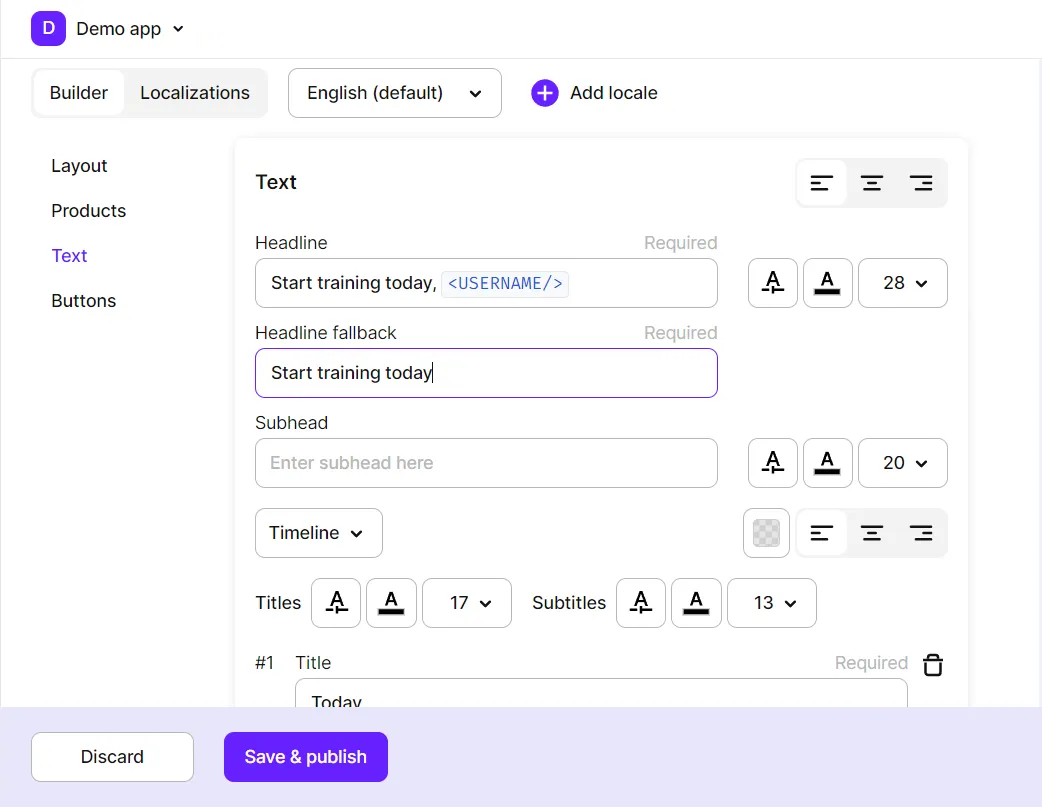The image size is (1042, 807).
Task: Click into the Subhead input field
Action: tap(486, 463)
